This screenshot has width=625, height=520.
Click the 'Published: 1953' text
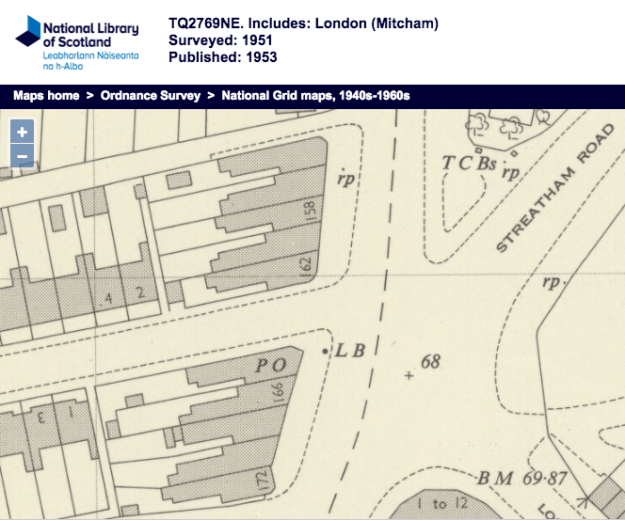coord(222,57)
